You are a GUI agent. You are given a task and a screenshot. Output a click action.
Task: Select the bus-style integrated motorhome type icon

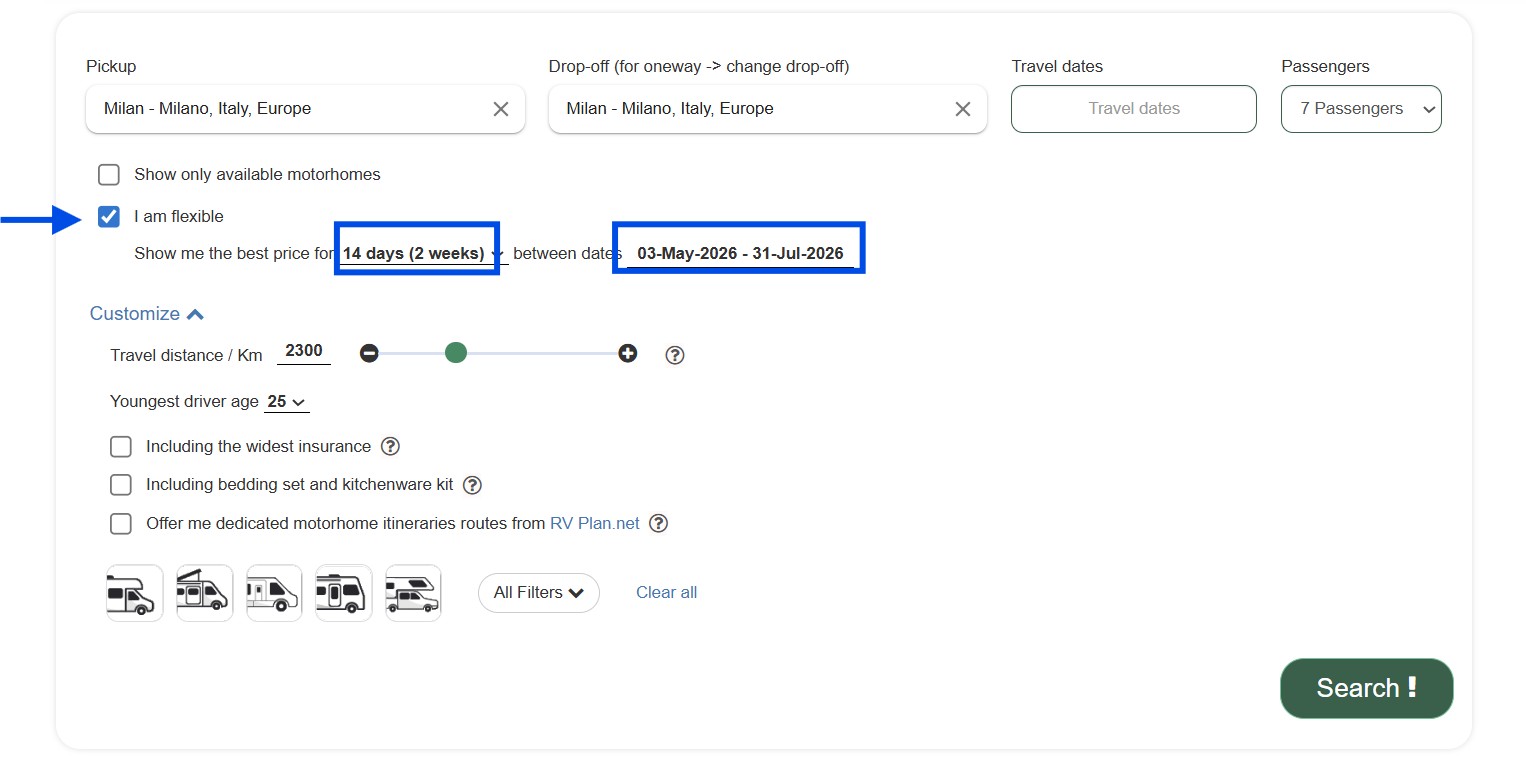[343, 593]
